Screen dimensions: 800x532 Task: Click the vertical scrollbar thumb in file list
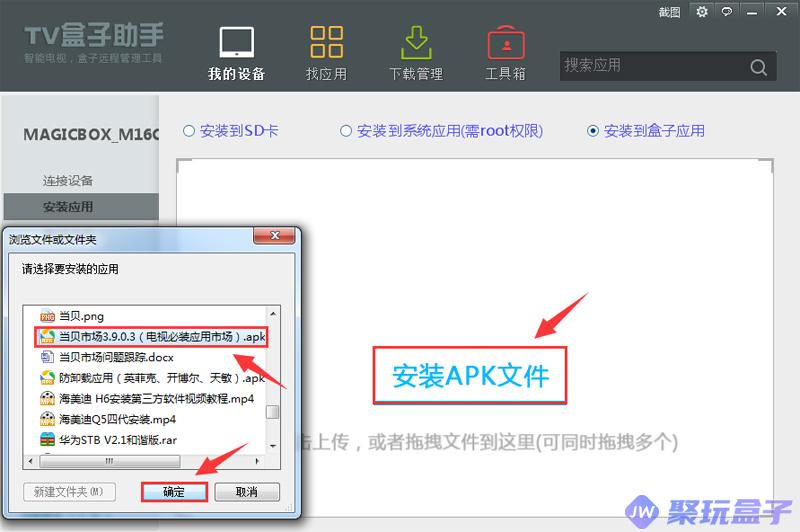(273, 412)
